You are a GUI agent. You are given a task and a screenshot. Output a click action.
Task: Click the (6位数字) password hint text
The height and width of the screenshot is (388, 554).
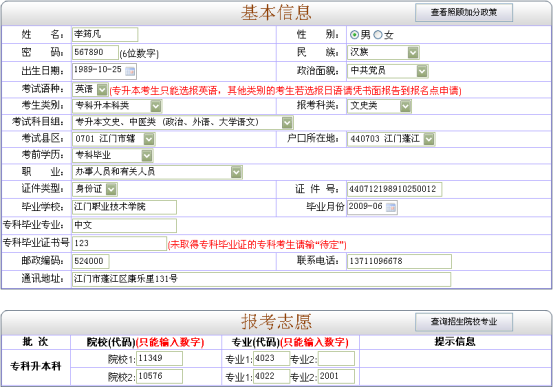tap(139, 54)
